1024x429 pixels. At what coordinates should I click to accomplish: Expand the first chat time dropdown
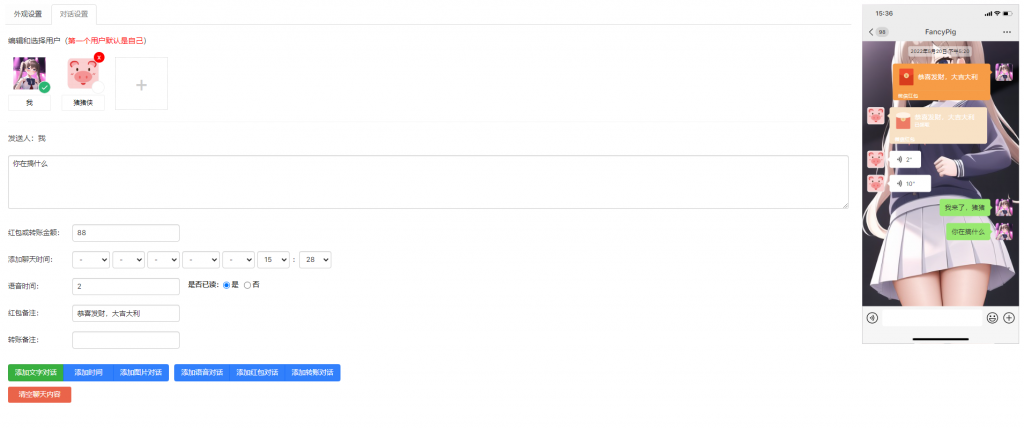click(x=91, y=259)
